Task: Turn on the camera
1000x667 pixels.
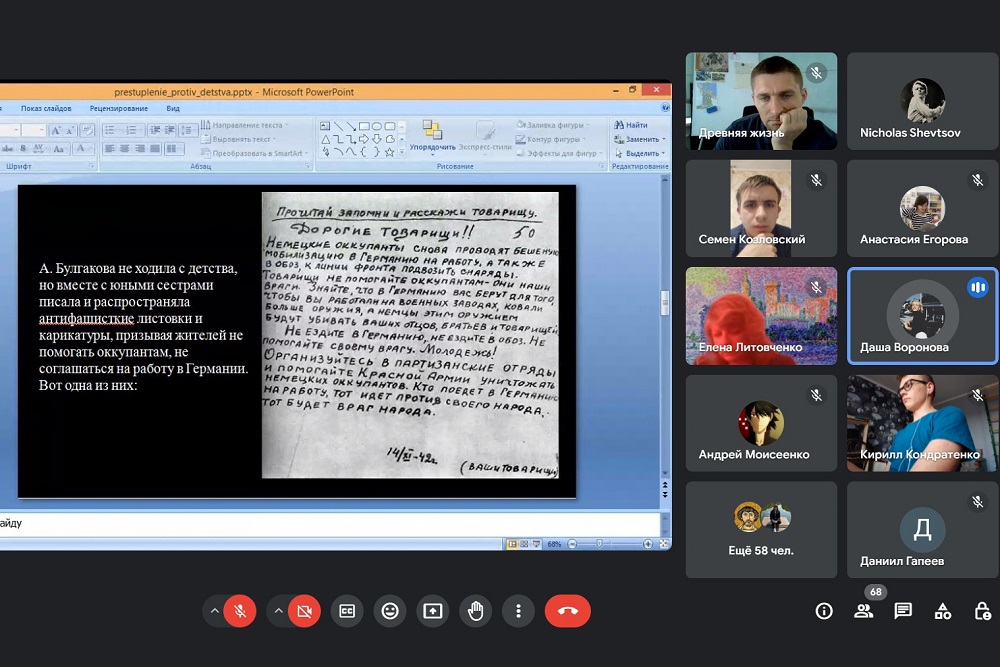Action: tap(304, 610)
